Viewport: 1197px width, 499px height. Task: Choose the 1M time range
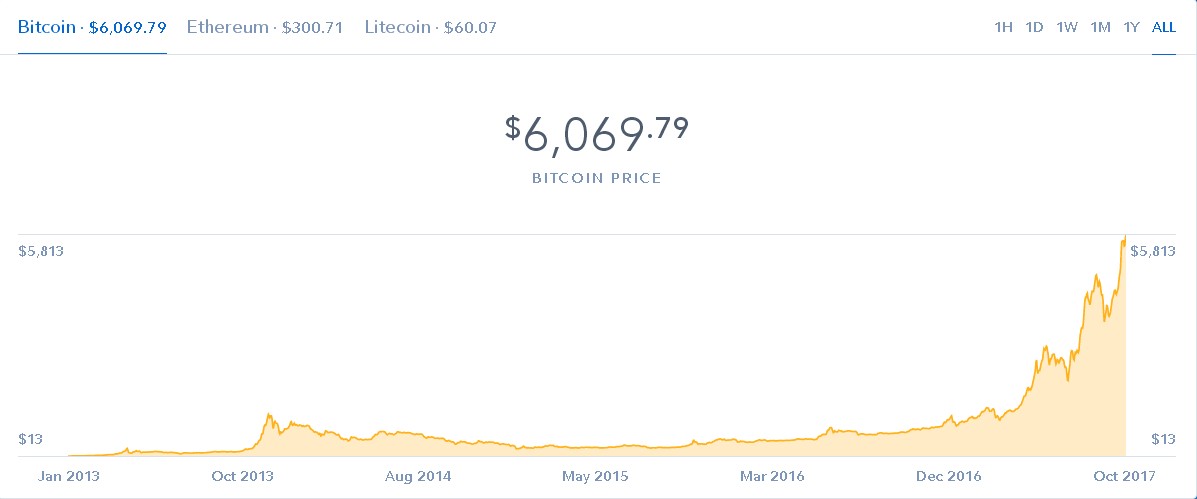(x=1100, y=28)
